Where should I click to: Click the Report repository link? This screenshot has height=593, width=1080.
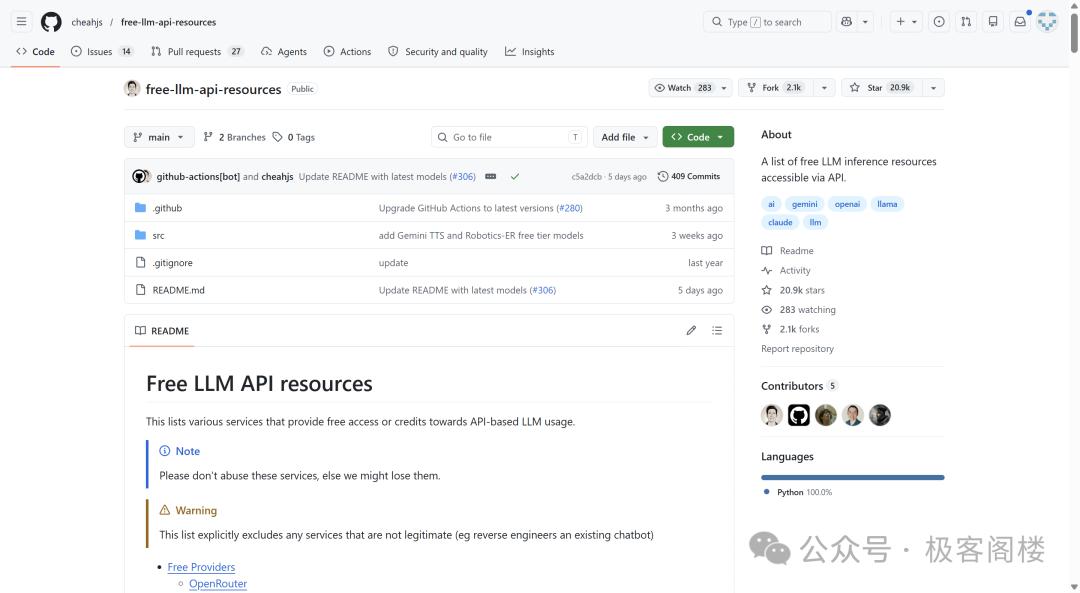tap(797, 348)
